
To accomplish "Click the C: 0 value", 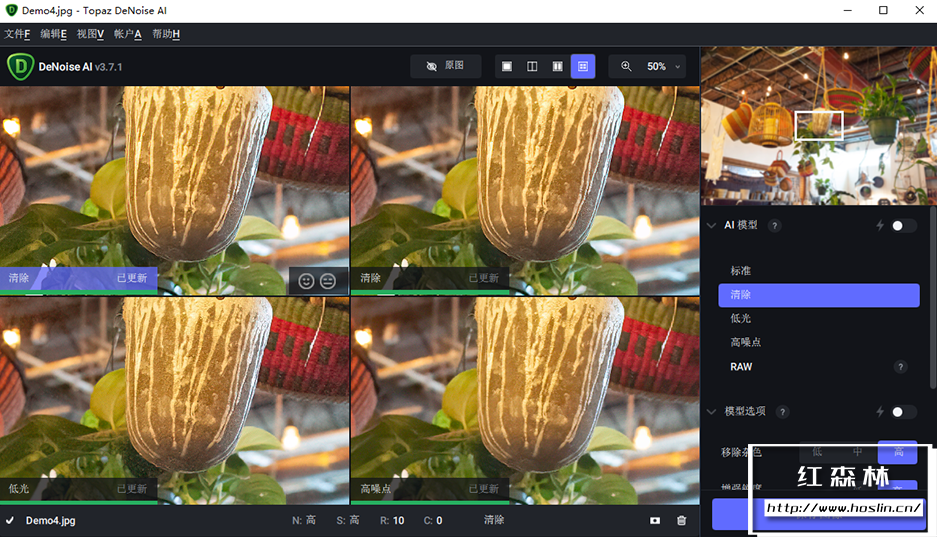I will [433, 520].
